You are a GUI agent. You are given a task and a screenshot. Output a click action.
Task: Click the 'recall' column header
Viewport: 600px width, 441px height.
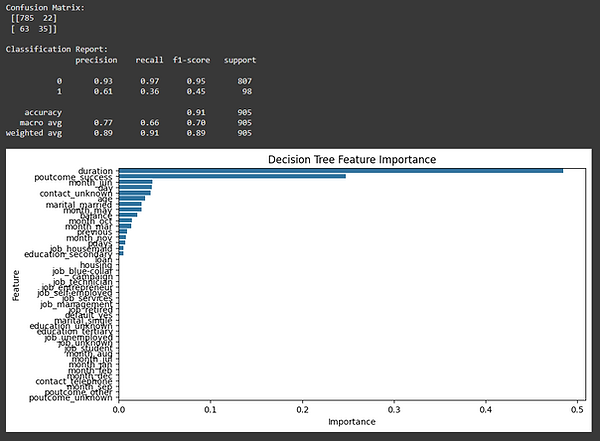point(149,60)
